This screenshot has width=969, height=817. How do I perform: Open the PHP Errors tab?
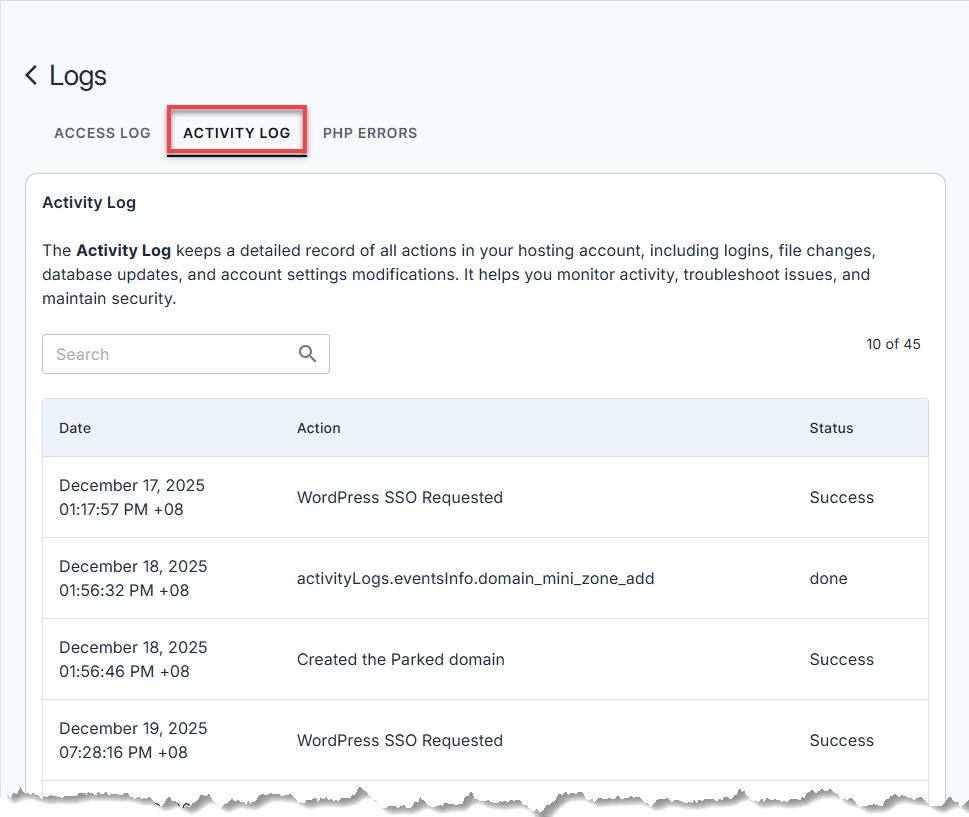pos(370,133)
